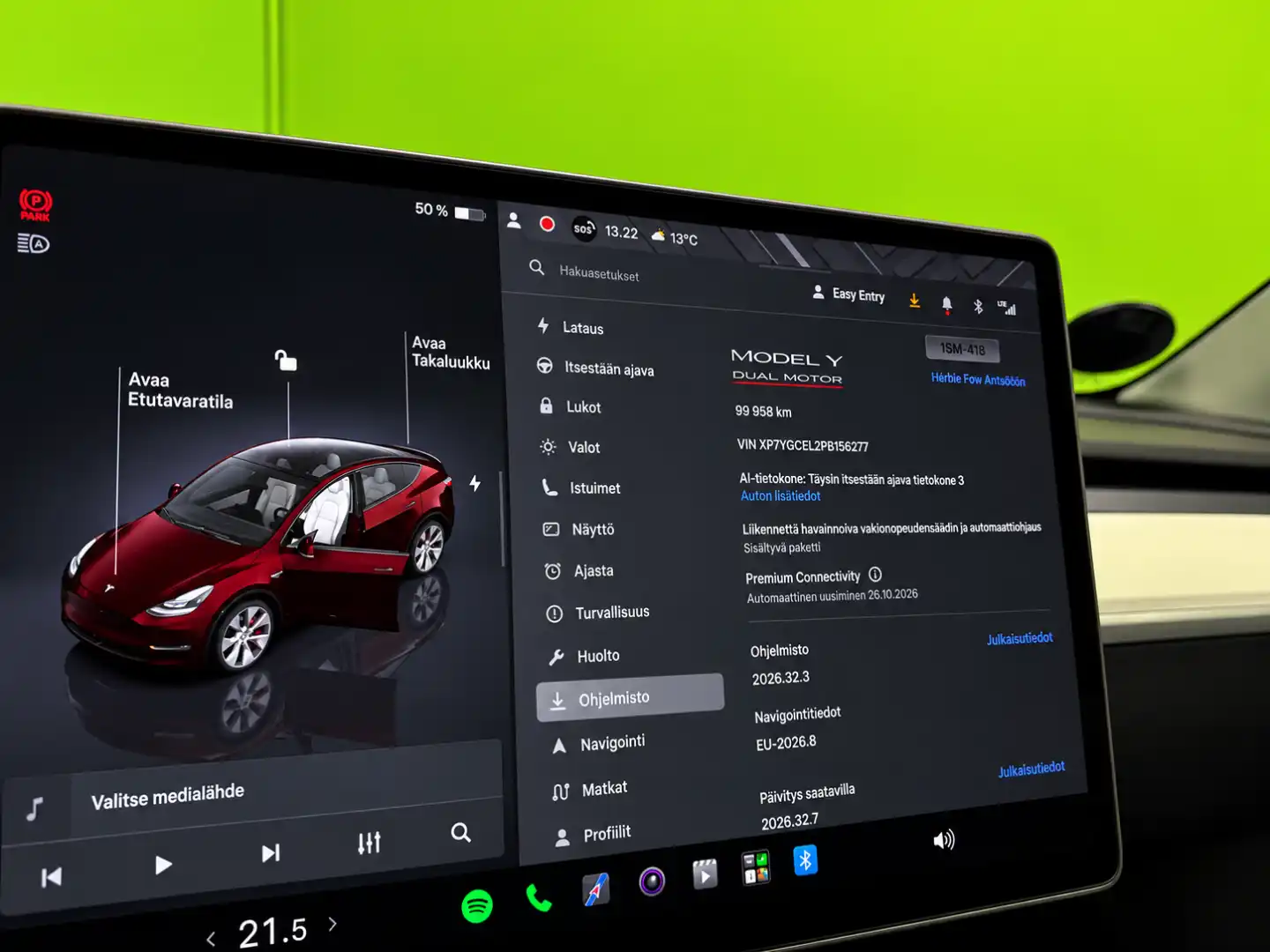Open Julkaisutiedot for the Ohjelmisto version
The width and height of the screenshot is (1270, 952).
tap(1020, 638)
